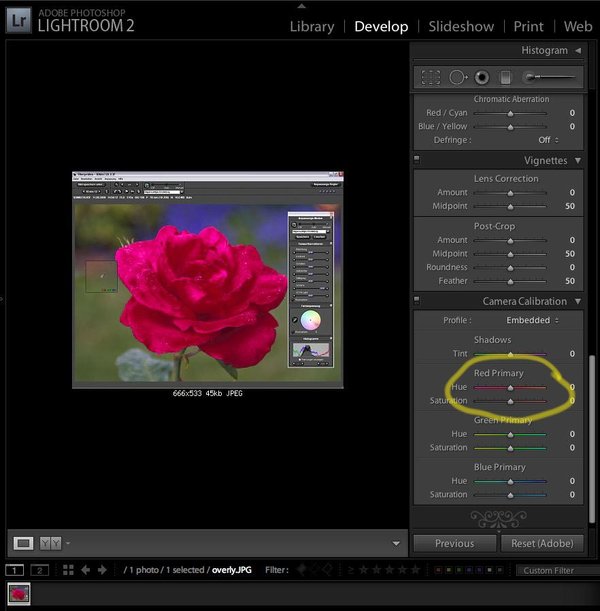
Task: Select the Adjustment Brush tool
Action: click(549, 77)
